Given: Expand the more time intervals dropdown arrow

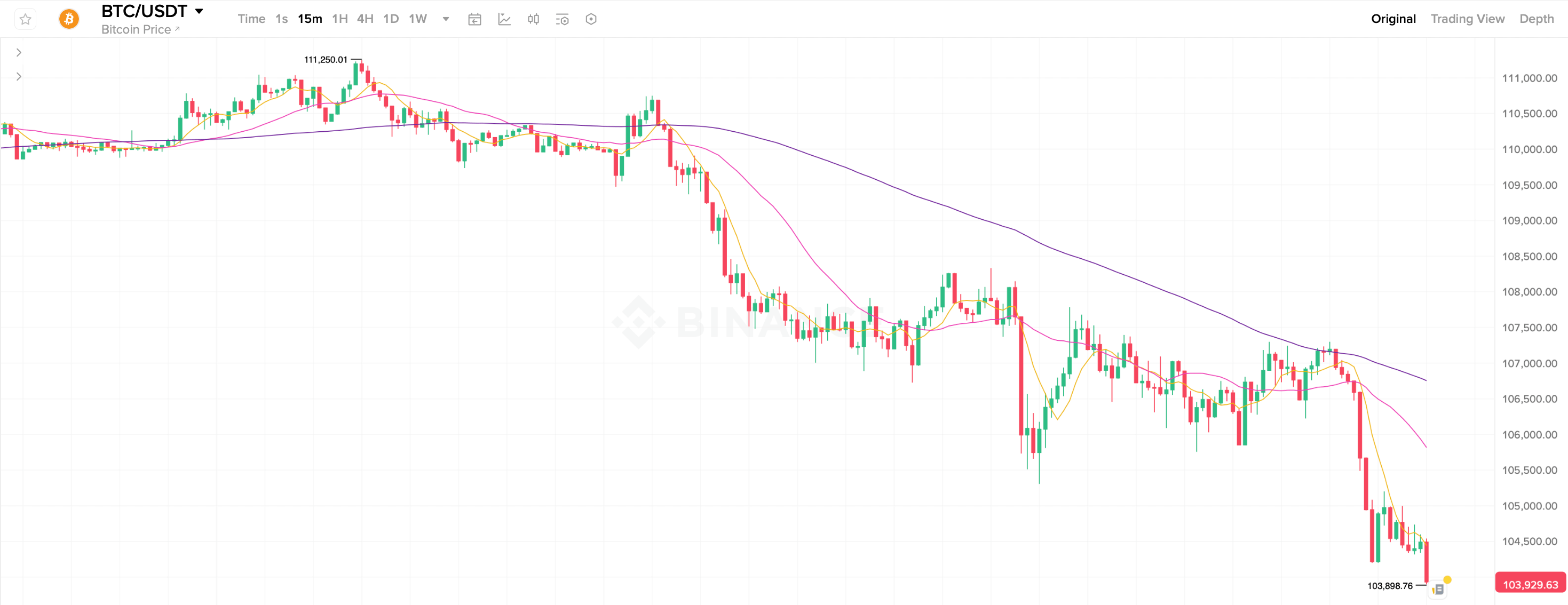Looking at the screenshot, I should pyautogui.click(x=446, y=19).
